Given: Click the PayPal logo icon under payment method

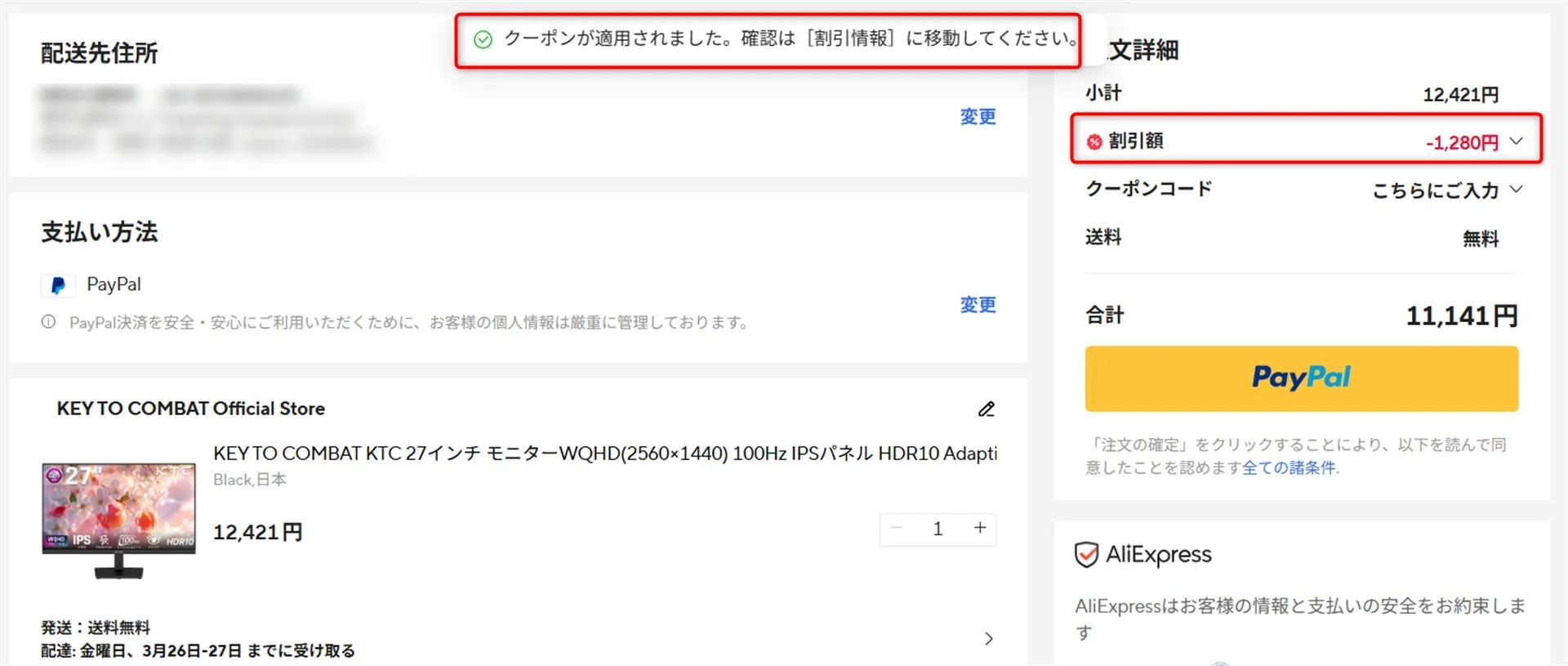Looking at the screenshot, I should coord(58,285).
